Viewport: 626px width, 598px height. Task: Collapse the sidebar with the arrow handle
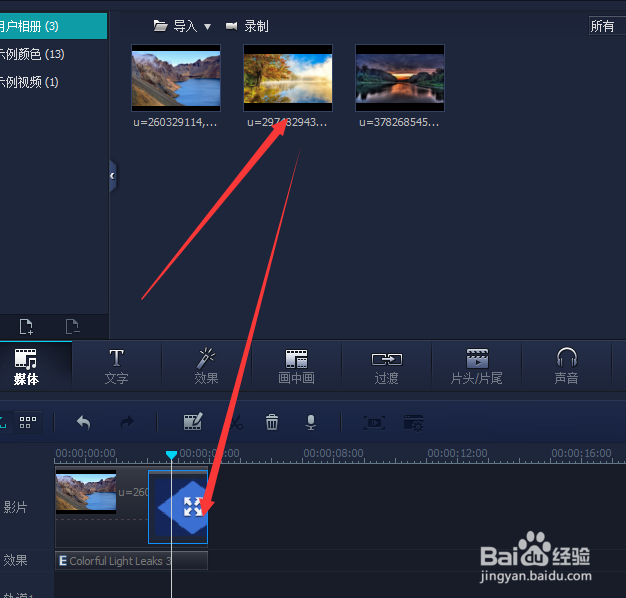click(113, 176)
